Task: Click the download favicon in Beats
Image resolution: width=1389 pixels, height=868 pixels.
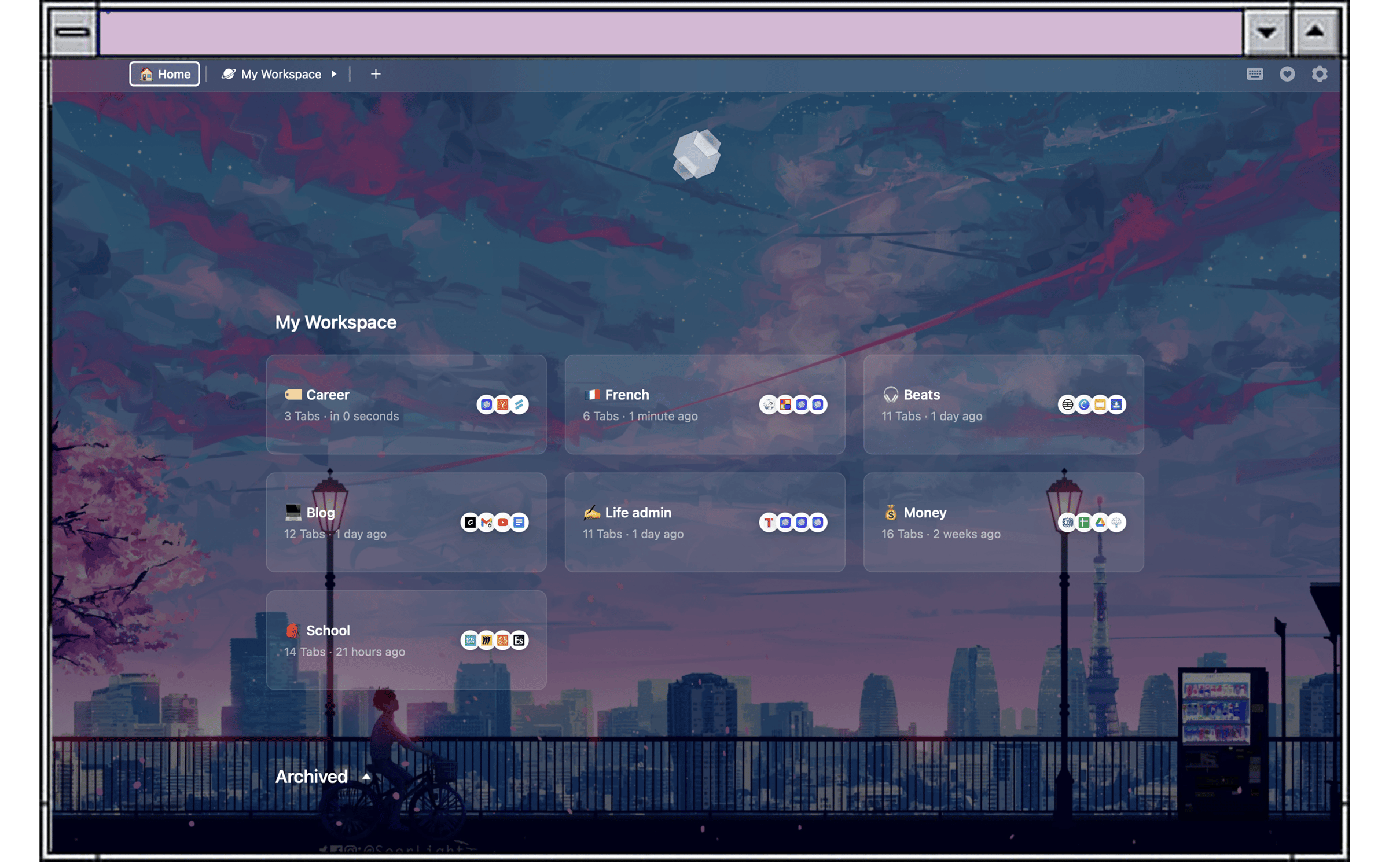Action: click(x=1116, y=404)
